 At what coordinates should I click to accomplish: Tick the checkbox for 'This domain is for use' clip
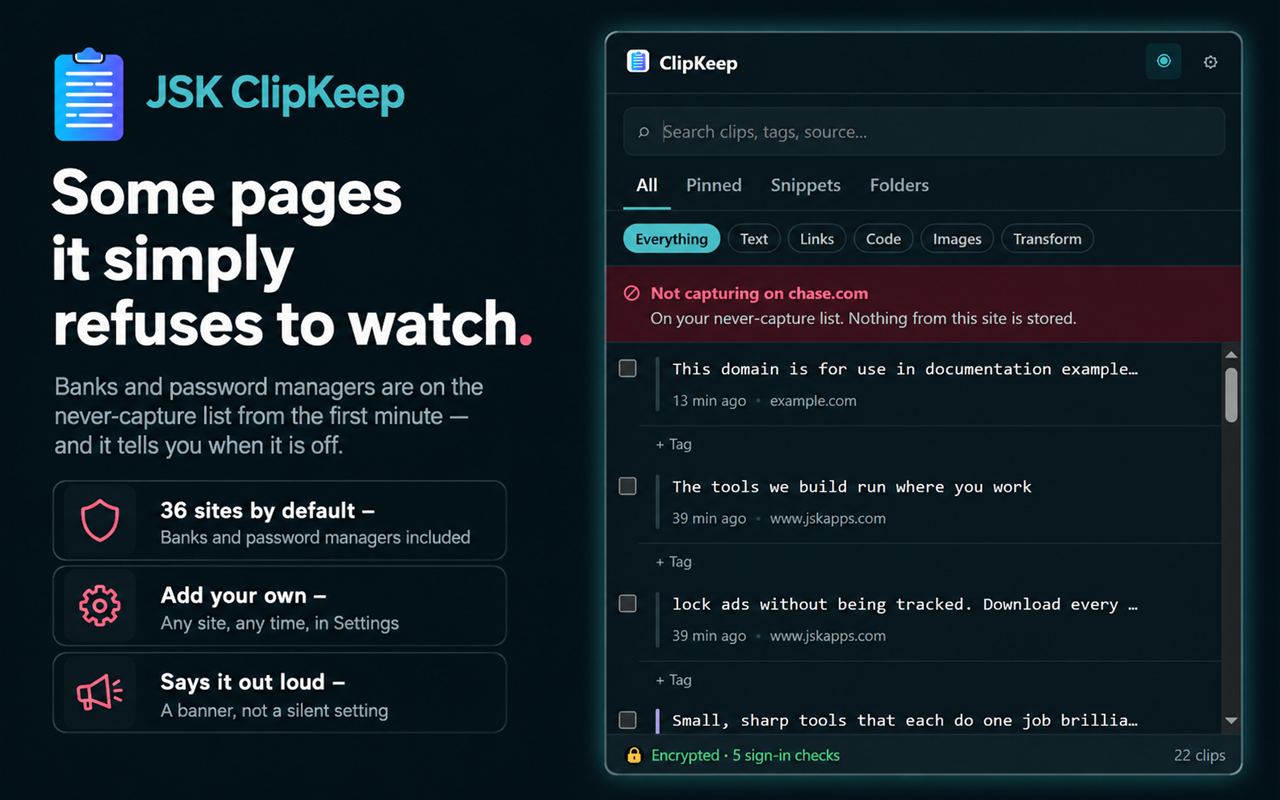click(628, 369)
